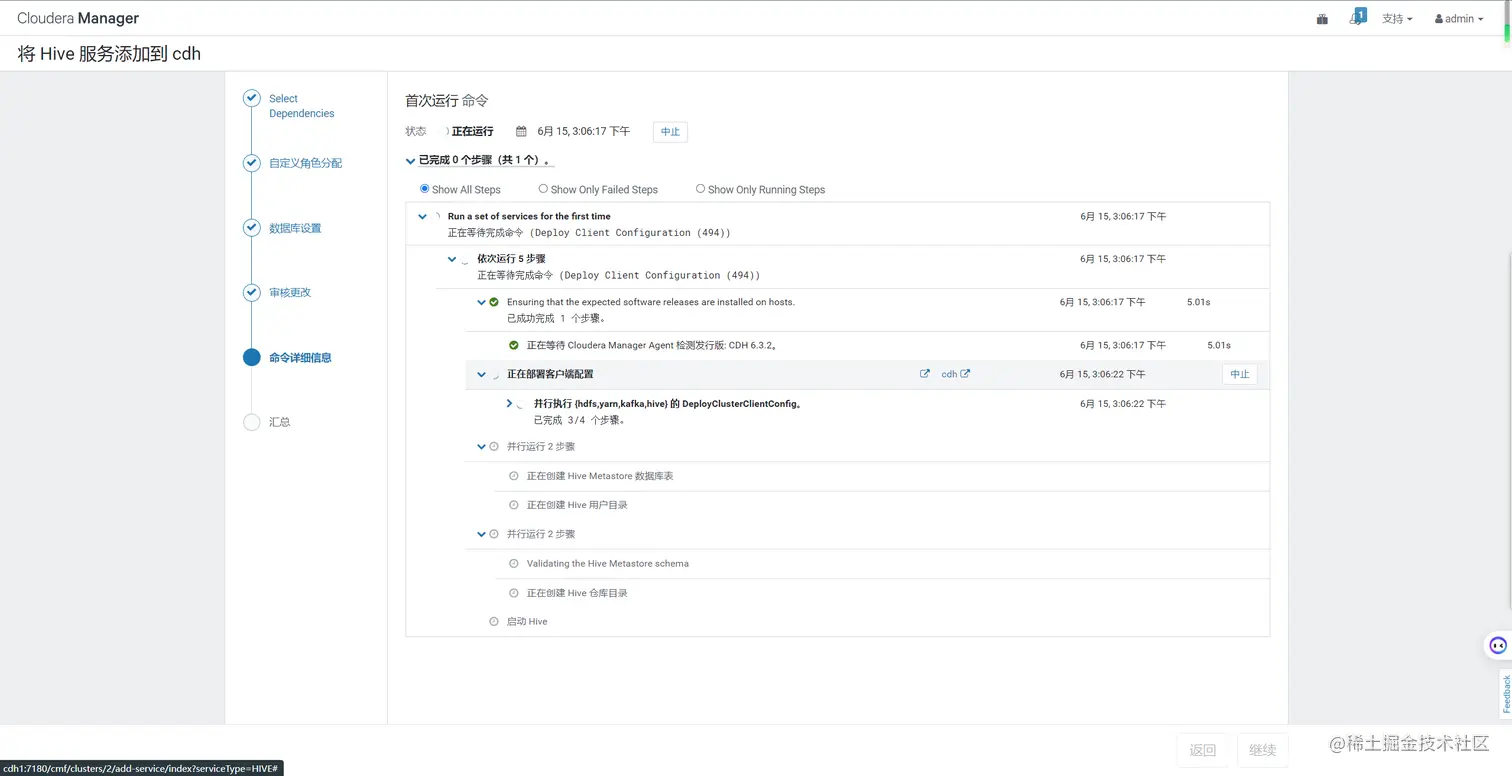
Task: Click the Select Dependencies step checkmark circle
Action: tap(252, 98)
